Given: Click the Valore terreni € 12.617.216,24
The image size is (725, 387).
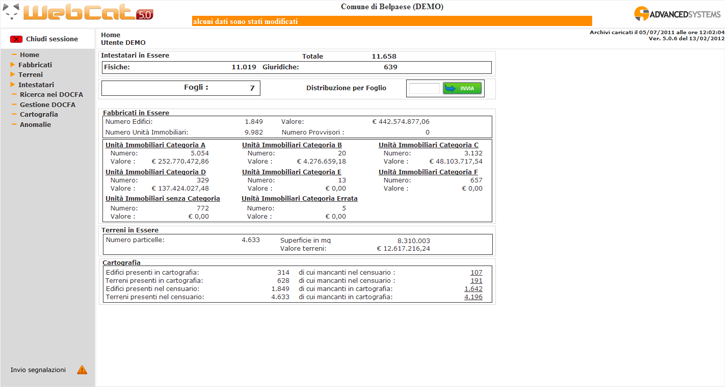Looking at the screenshot, I should coord(403,248).
